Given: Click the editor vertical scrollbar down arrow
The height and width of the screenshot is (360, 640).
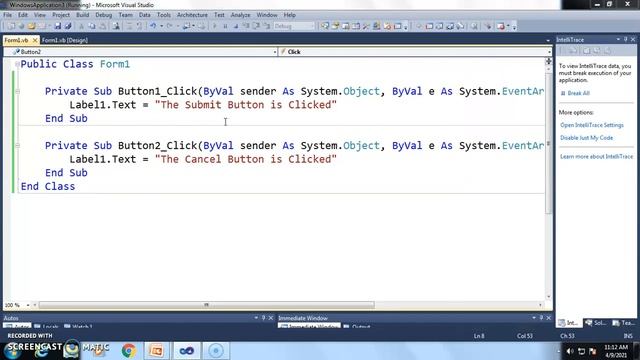Looking at the screenshot, I should click(x=549, y=297).
